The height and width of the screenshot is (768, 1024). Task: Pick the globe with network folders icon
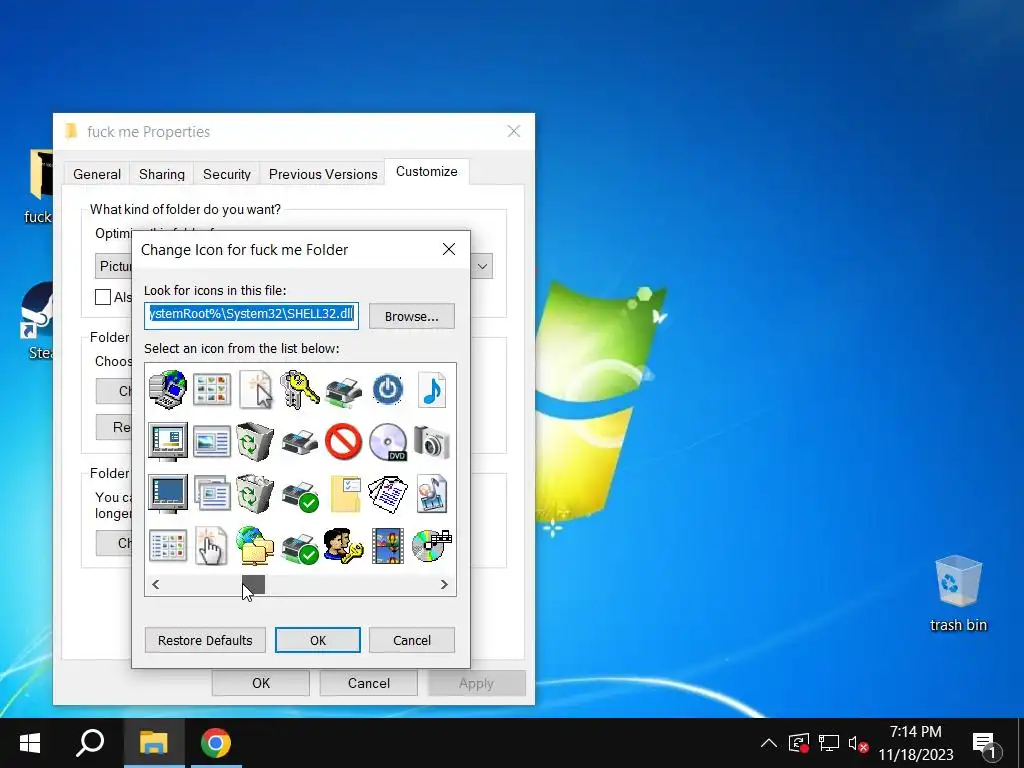coord(255,546)
